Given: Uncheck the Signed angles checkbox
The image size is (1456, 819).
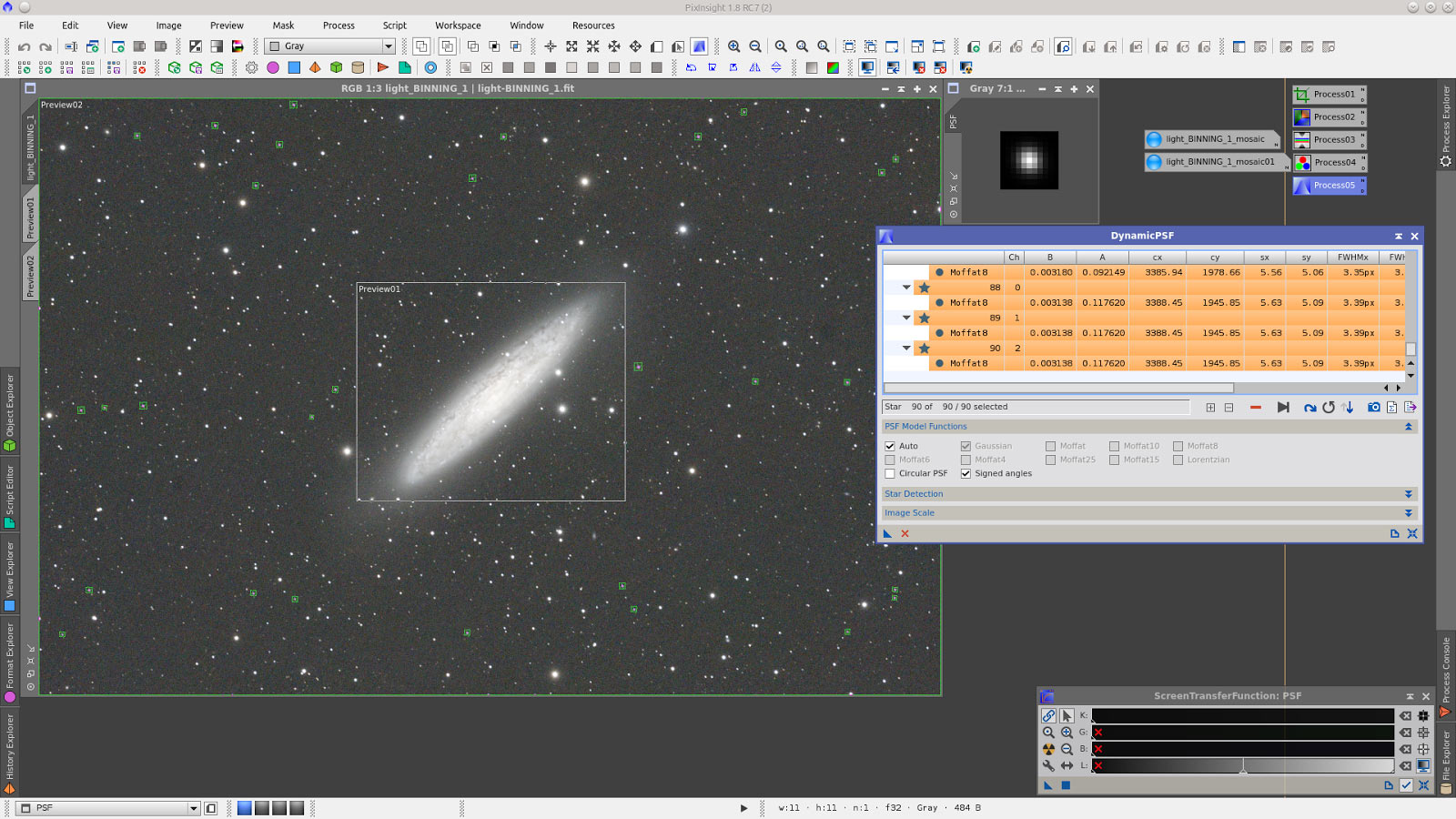Looking at the screenshot, I should tap(966, 473).
